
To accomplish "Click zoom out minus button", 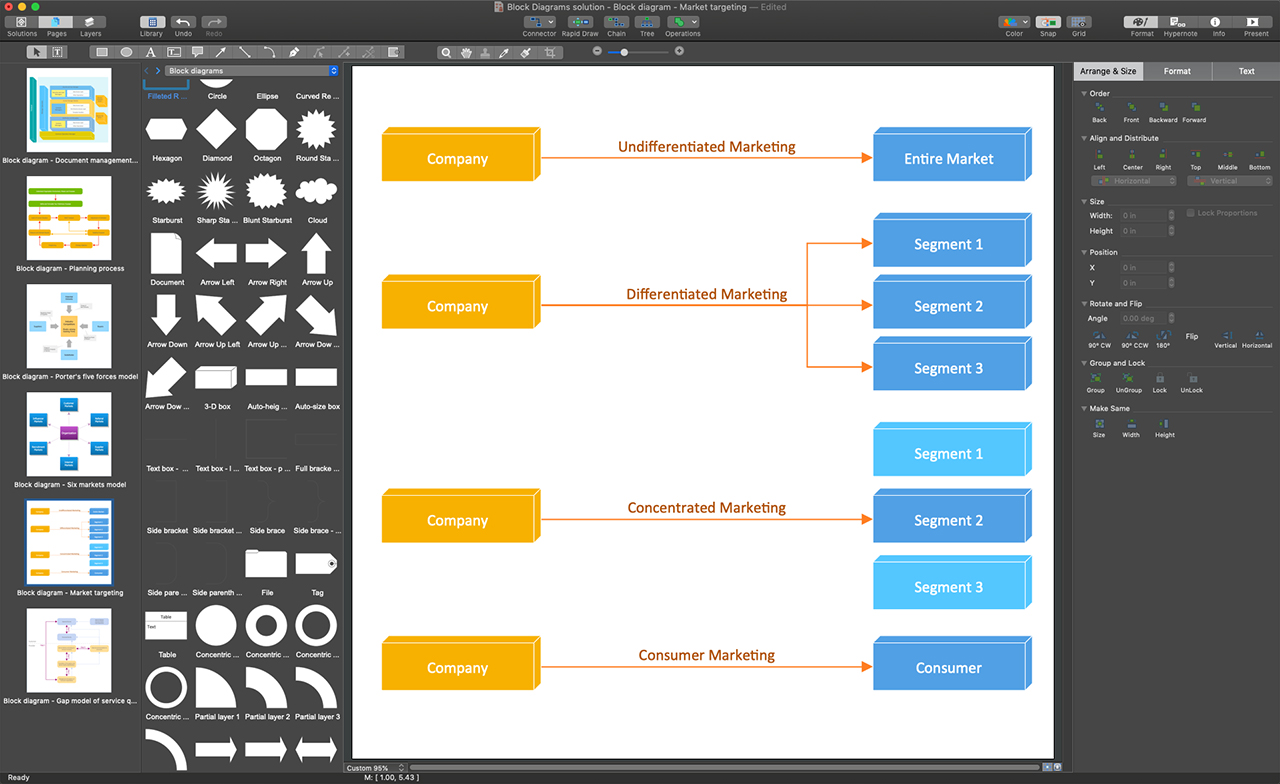I will point(597,51).
